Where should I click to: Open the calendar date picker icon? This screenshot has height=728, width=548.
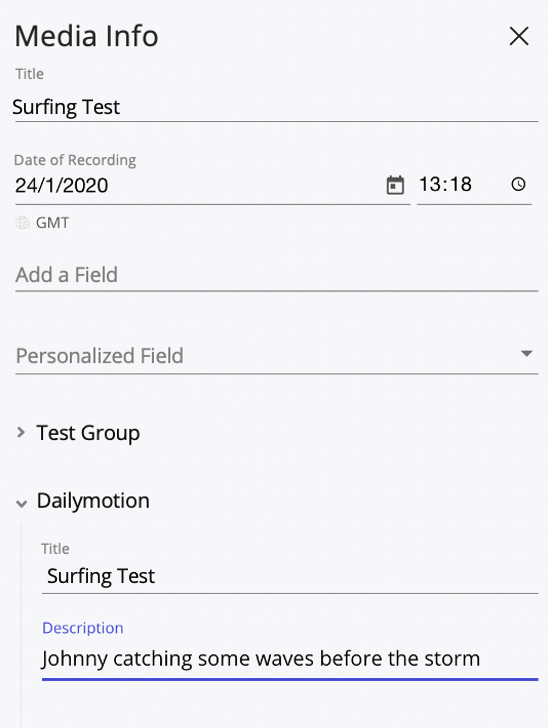pyautogui.click(x=395, y=185)
